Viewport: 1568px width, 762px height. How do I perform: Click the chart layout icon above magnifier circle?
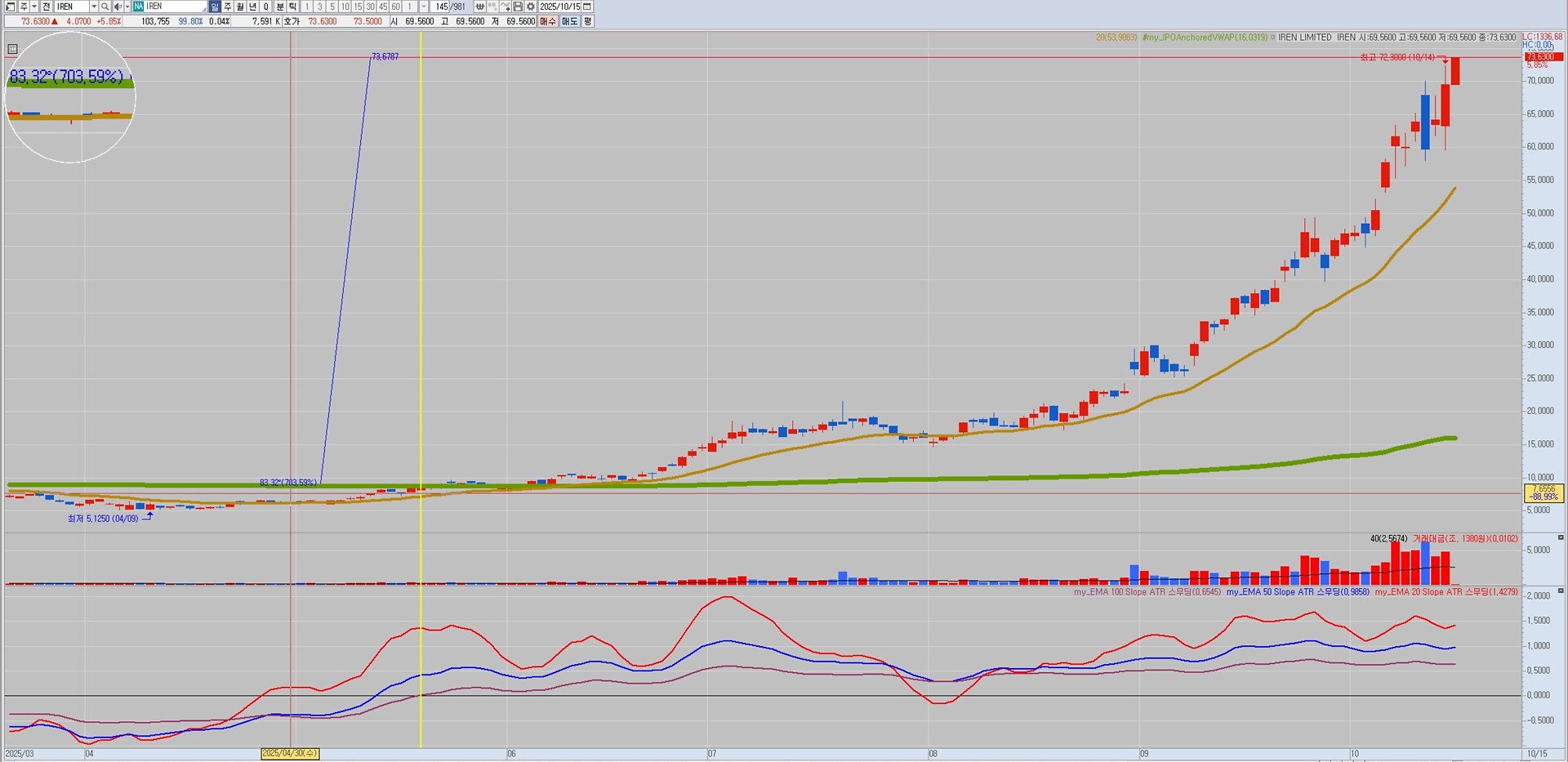12,49
